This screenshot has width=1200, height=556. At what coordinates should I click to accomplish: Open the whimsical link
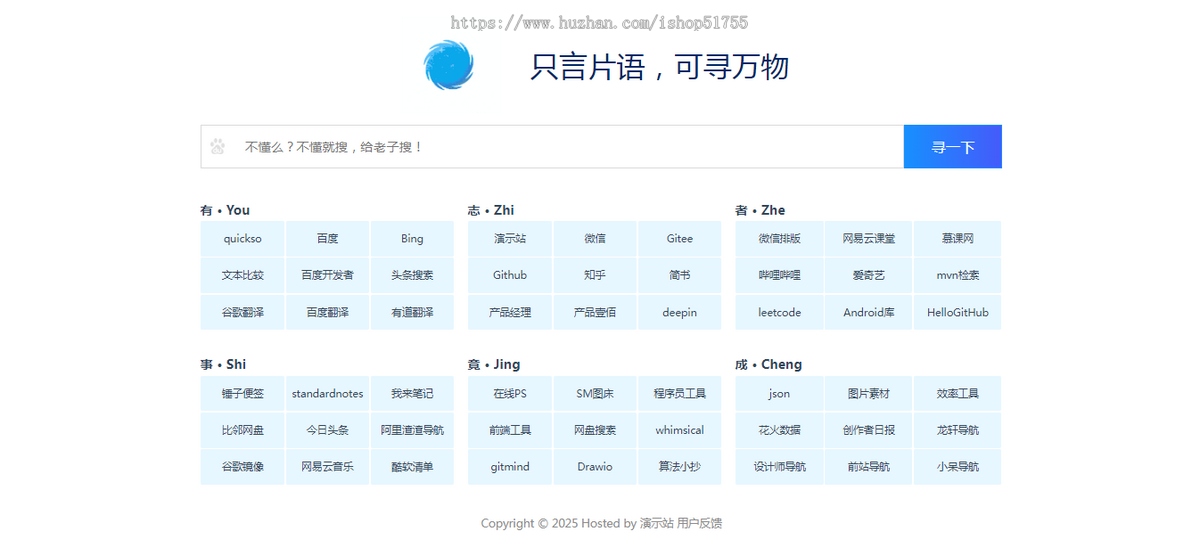click(x=680, y=430)
